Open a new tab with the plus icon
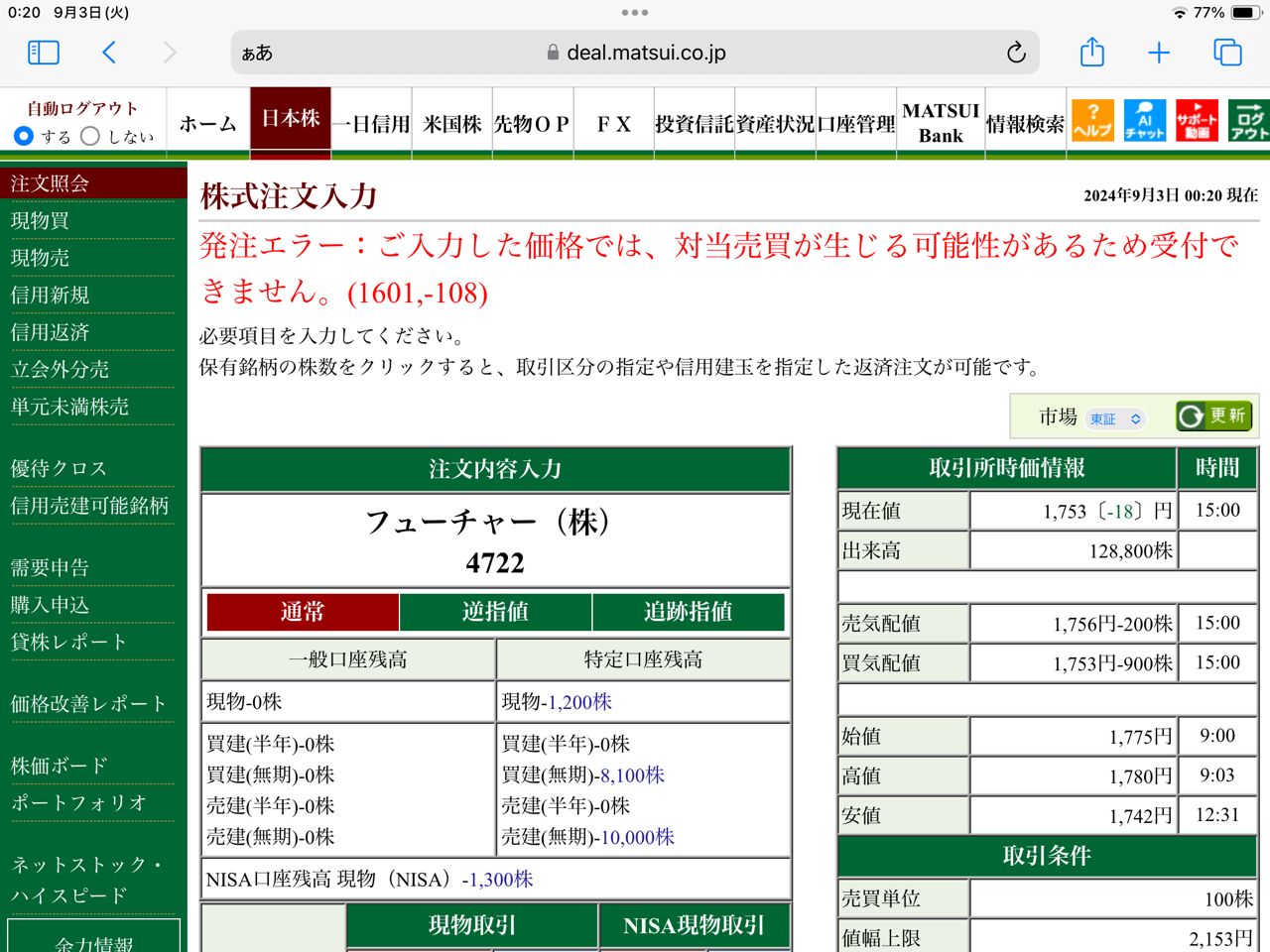The width and height of the screenshot is (1270, 952). [1159, 53]
